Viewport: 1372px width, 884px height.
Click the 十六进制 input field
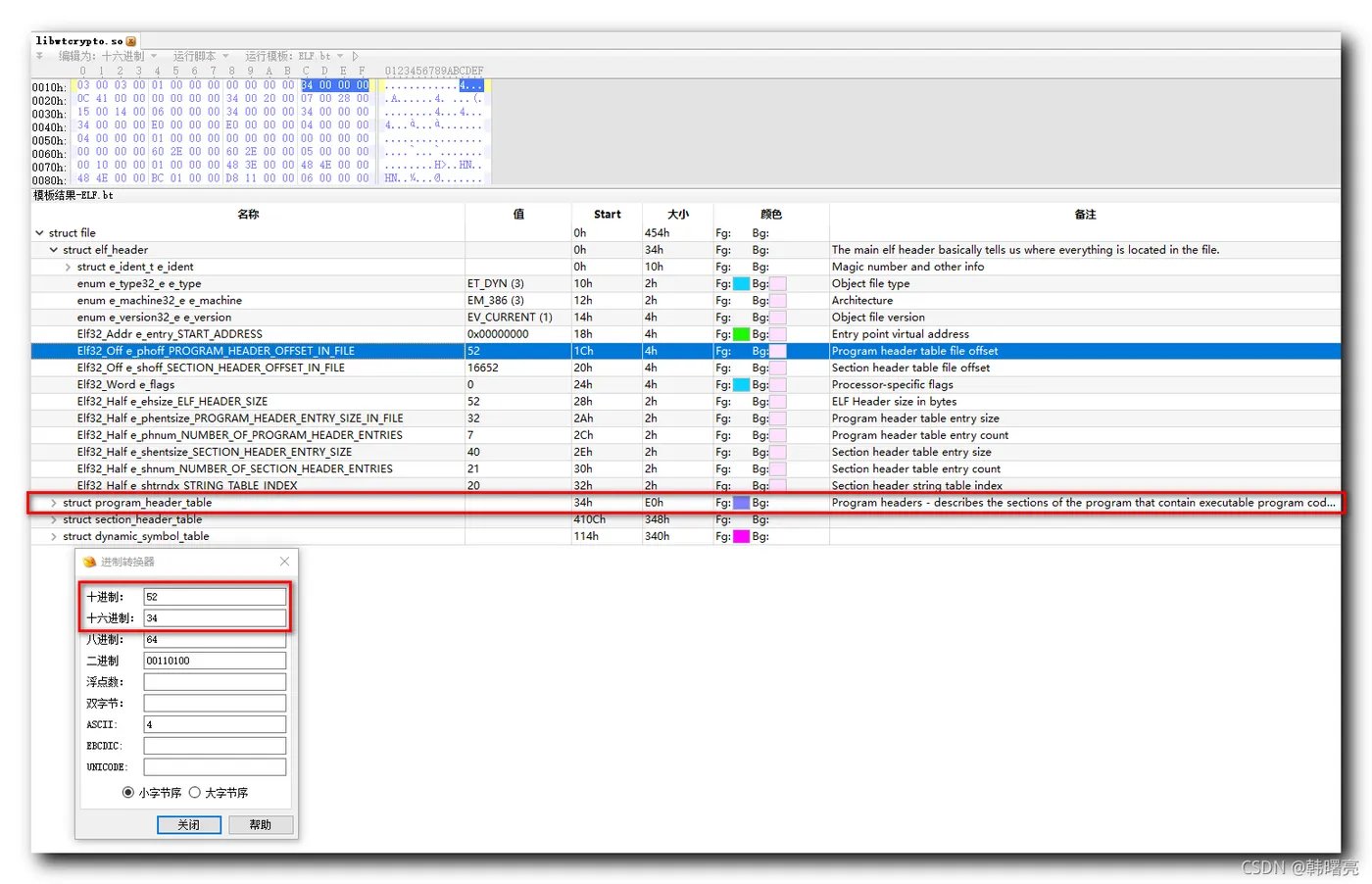(x=215, y=618)
